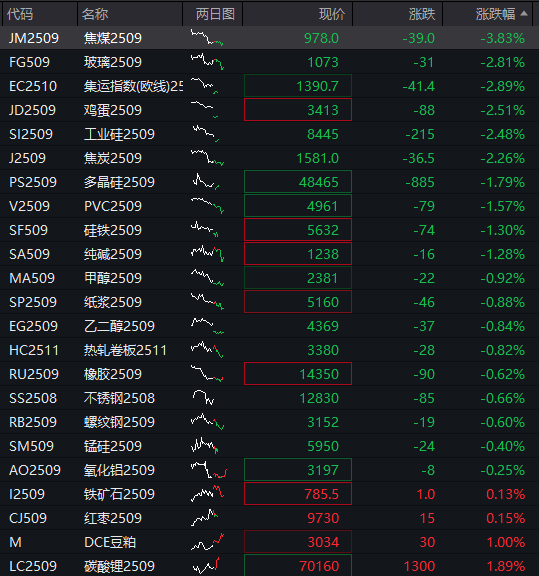Open the 氧化铝2509 two-day mini chart

tap(209, 469)
